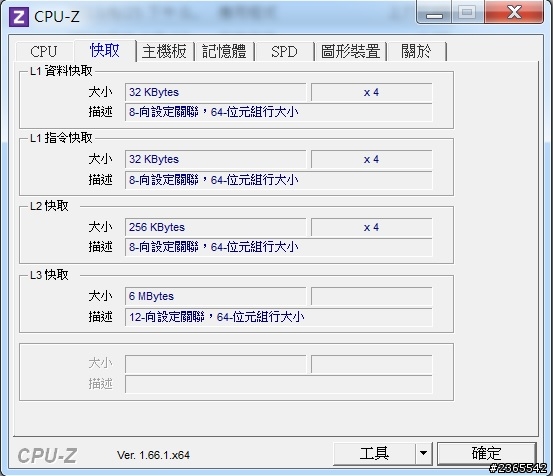Image resolution: width=553 pixels, height=476 pixels.
Task: Click the empty L3 快取 count field
Action: (371, 296)
